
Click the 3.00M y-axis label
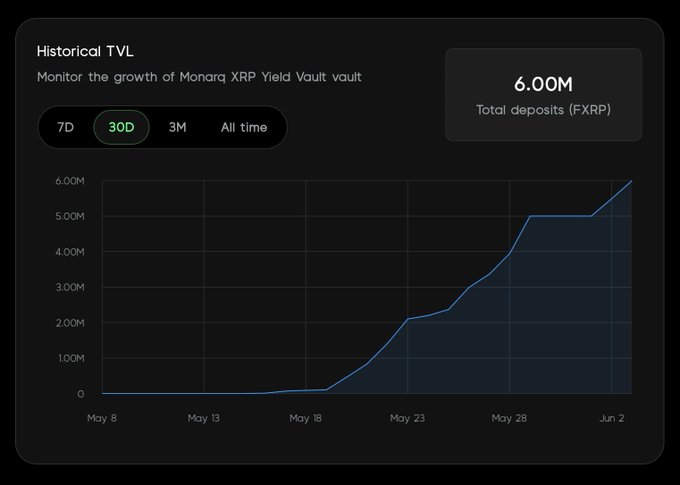[x=70, y=287]
